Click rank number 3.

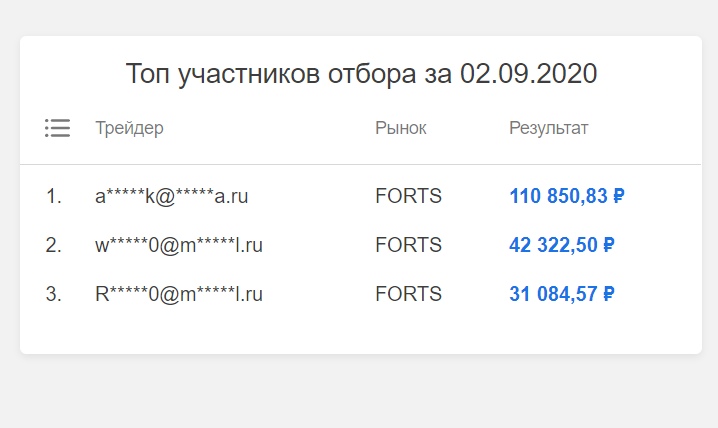coord(54,294)
